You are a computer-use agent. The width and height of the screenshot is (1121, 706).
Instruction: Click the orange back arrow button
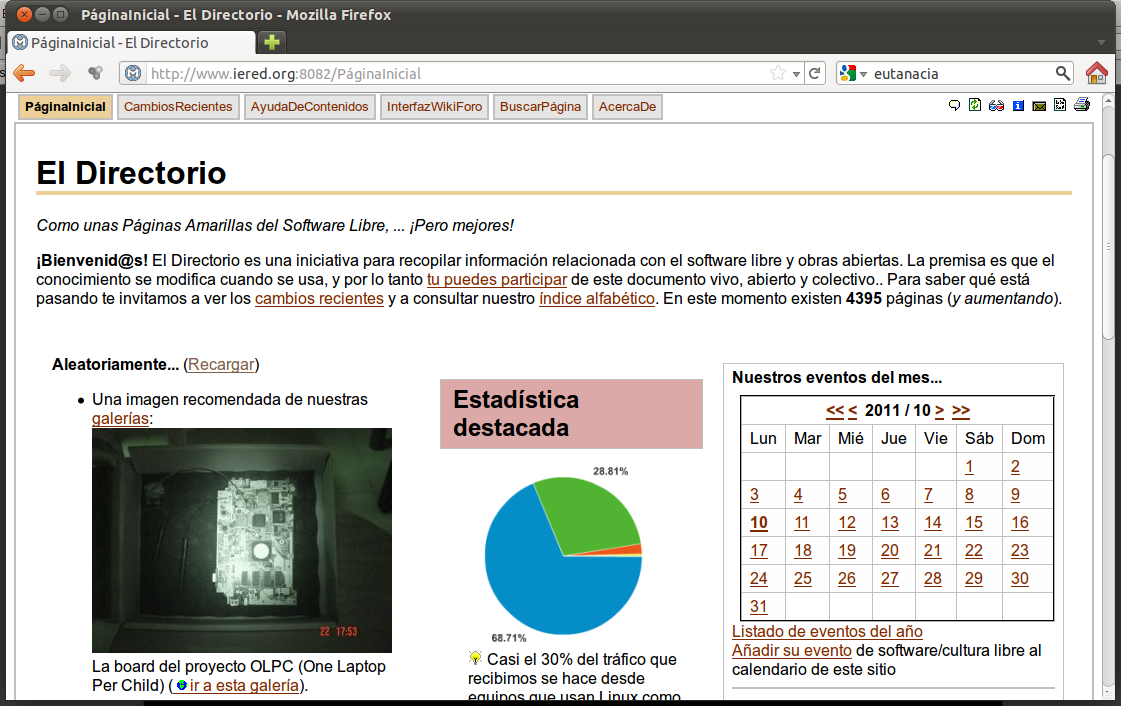[24, 73]
